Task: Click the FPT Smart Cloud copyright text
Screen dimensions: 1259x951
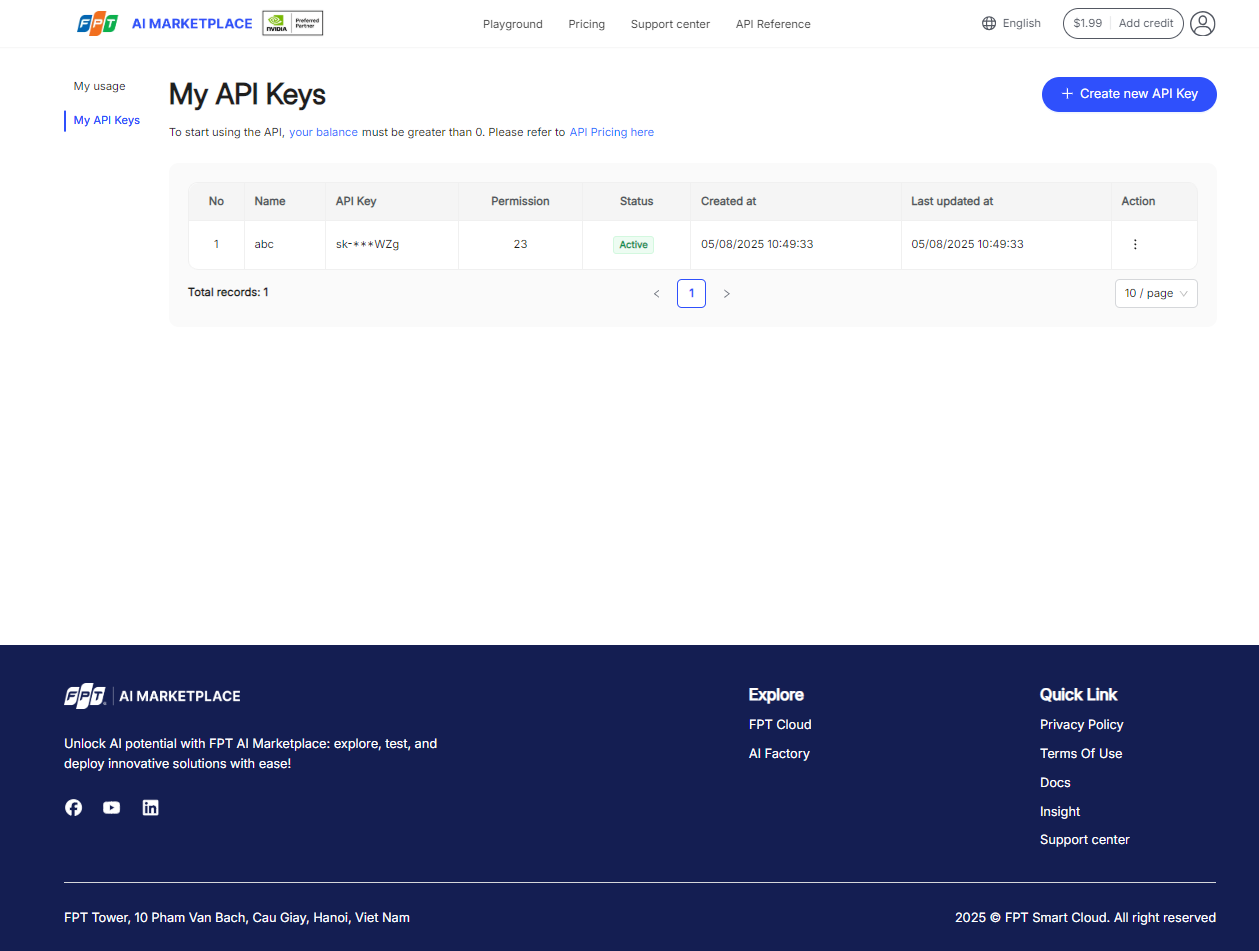Action: pyautogui.click(x=1085, y=918)
